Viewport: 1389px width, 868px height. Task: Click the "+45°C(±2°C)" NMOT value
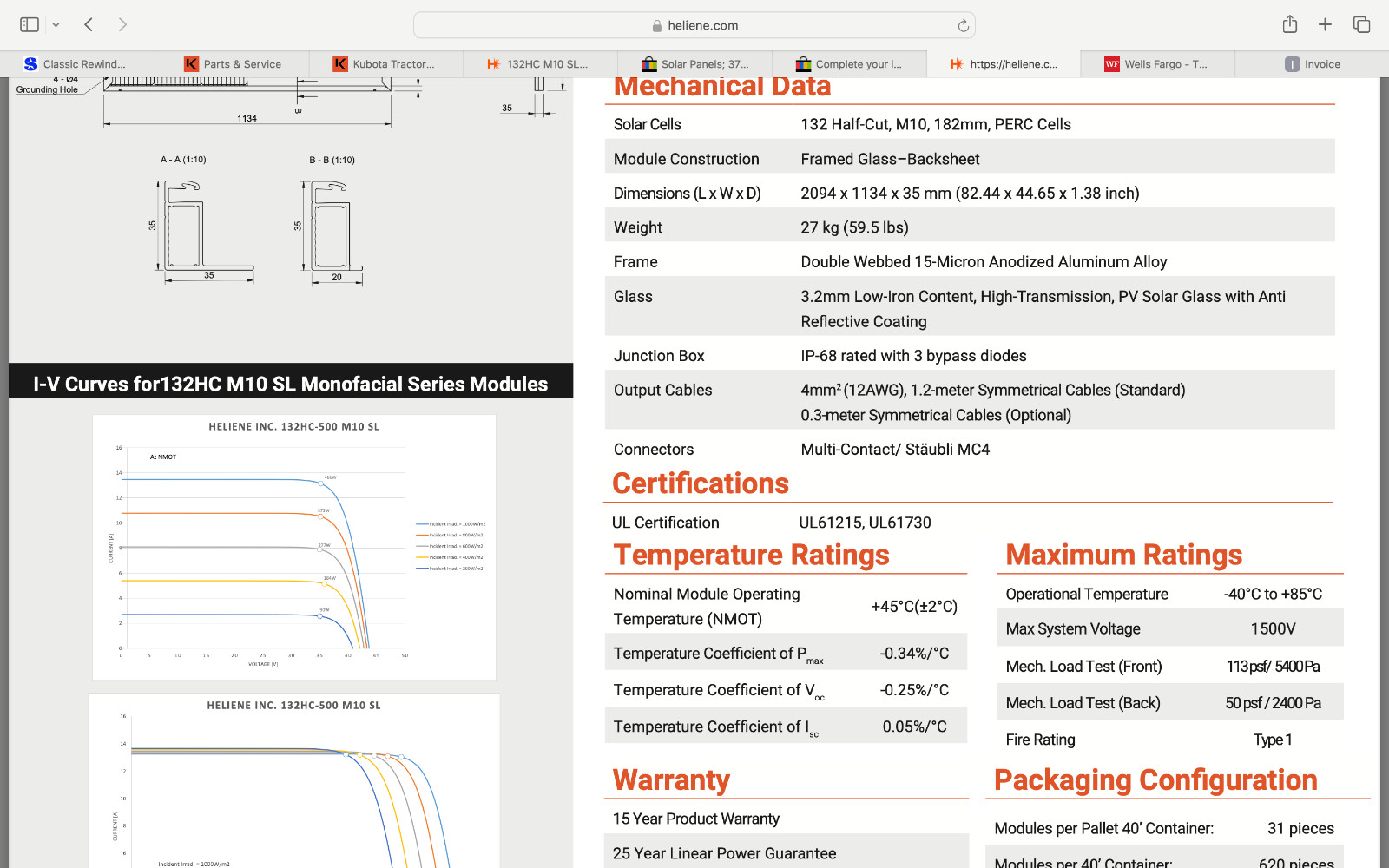[x=914, y=607]
